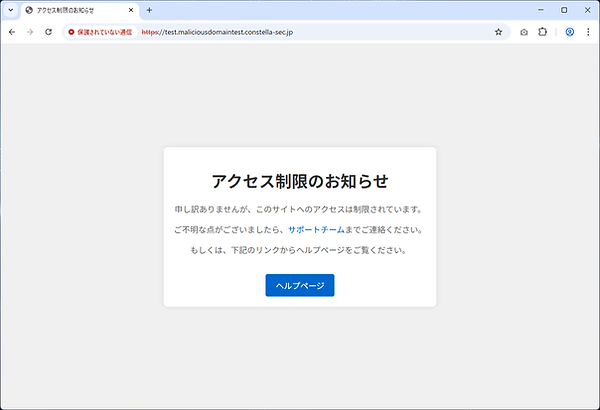Click the URL in the address bar

(x=217, y=32)
